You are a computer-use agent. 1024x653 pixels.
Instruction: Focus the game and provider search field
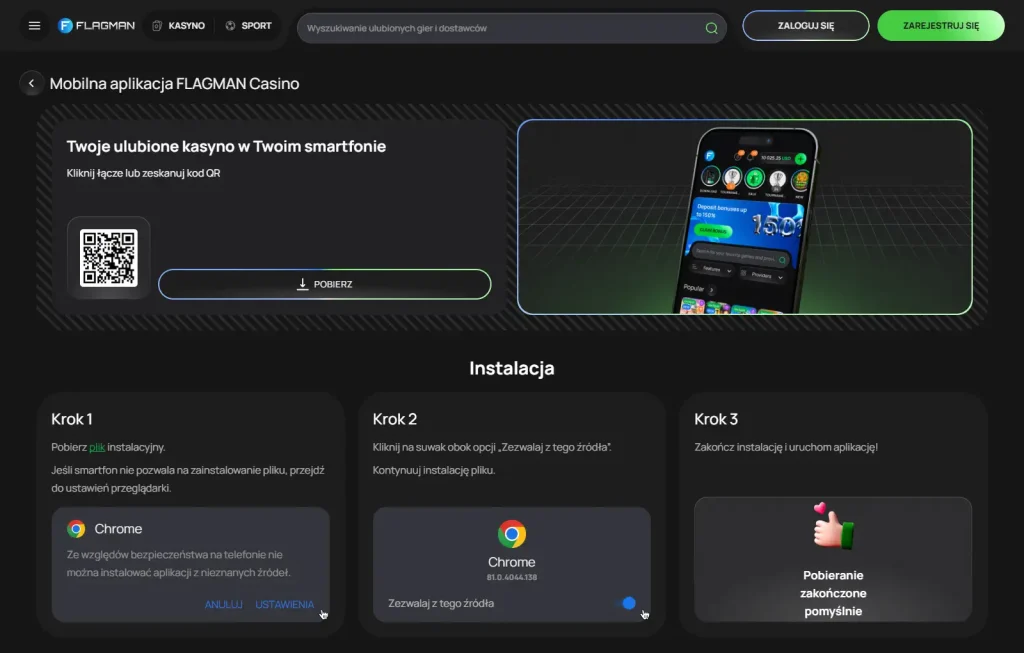click(x=511, y=29)
